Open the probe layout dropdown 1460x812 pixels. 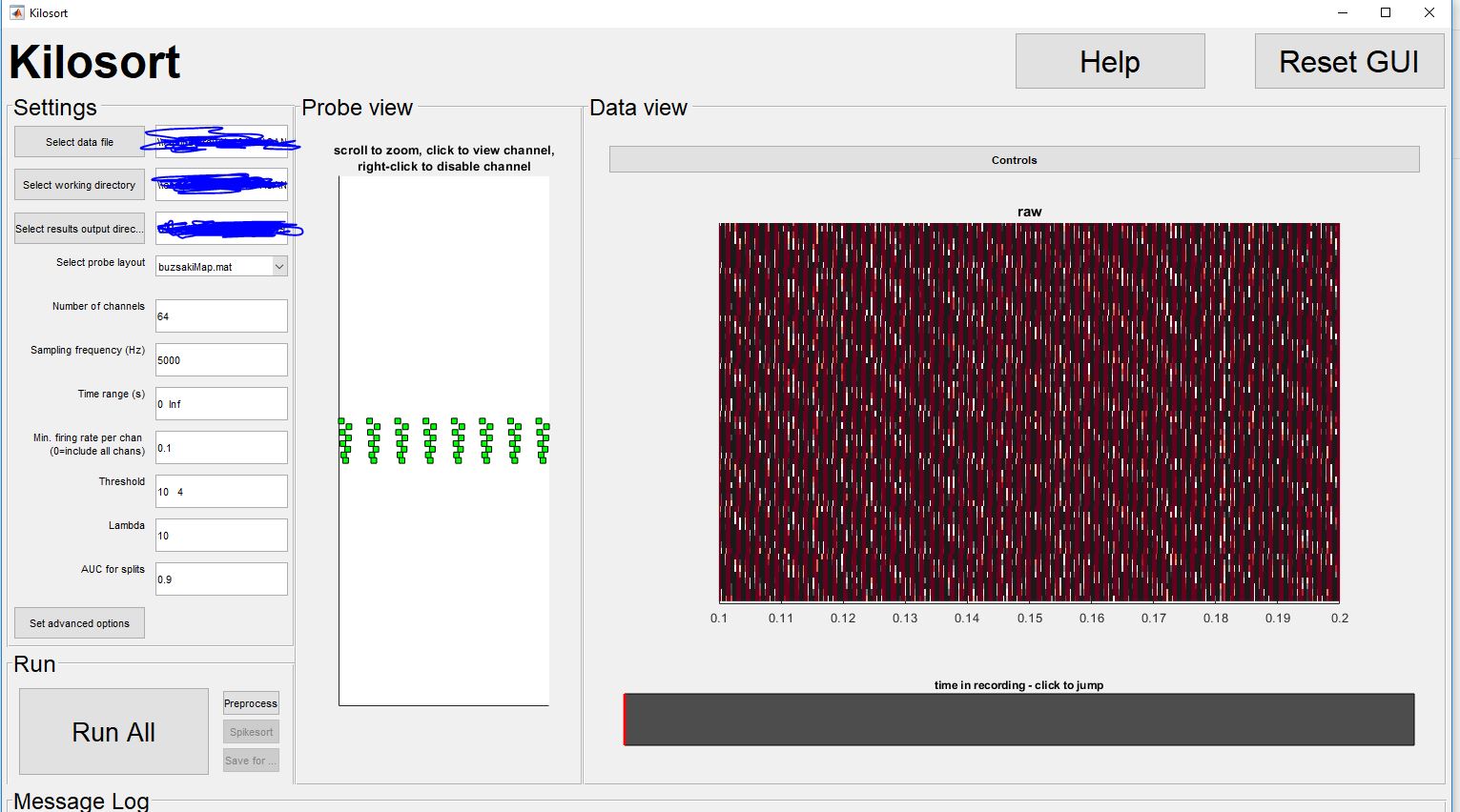pyautogui.click(x=278, y=266)
